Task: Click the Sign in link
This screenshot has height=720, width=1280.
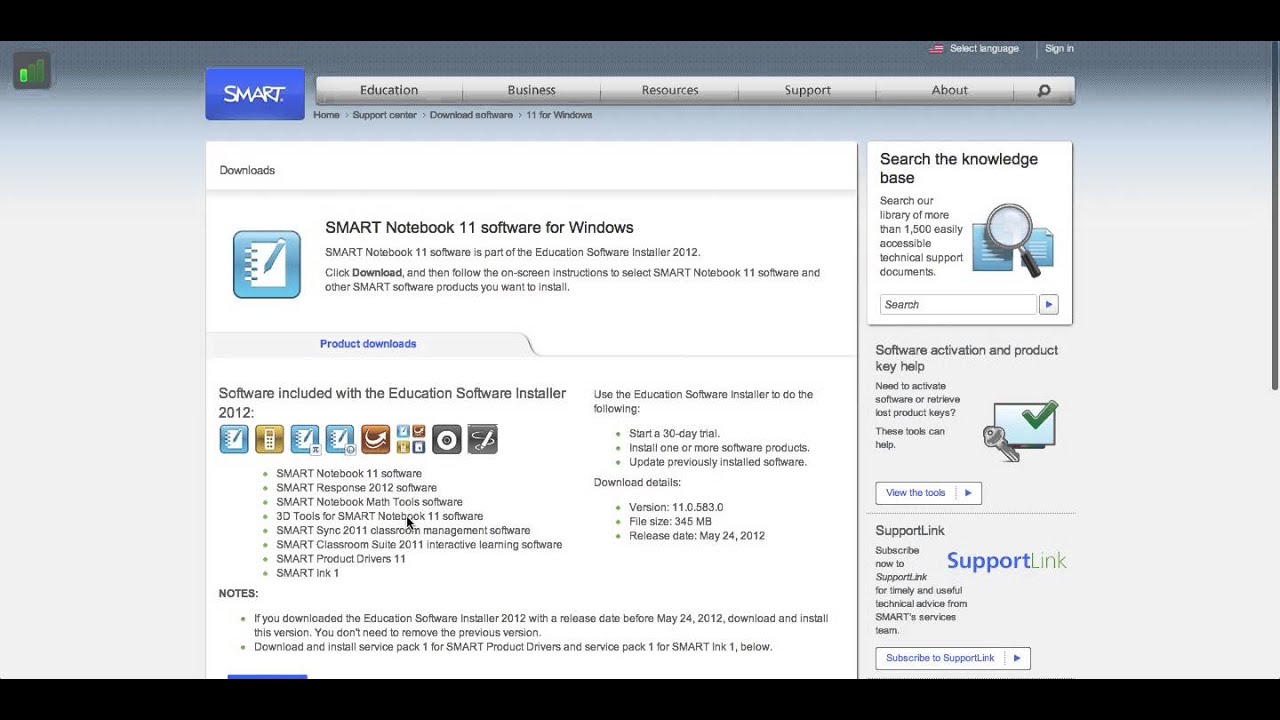Action: (1059, 48)
